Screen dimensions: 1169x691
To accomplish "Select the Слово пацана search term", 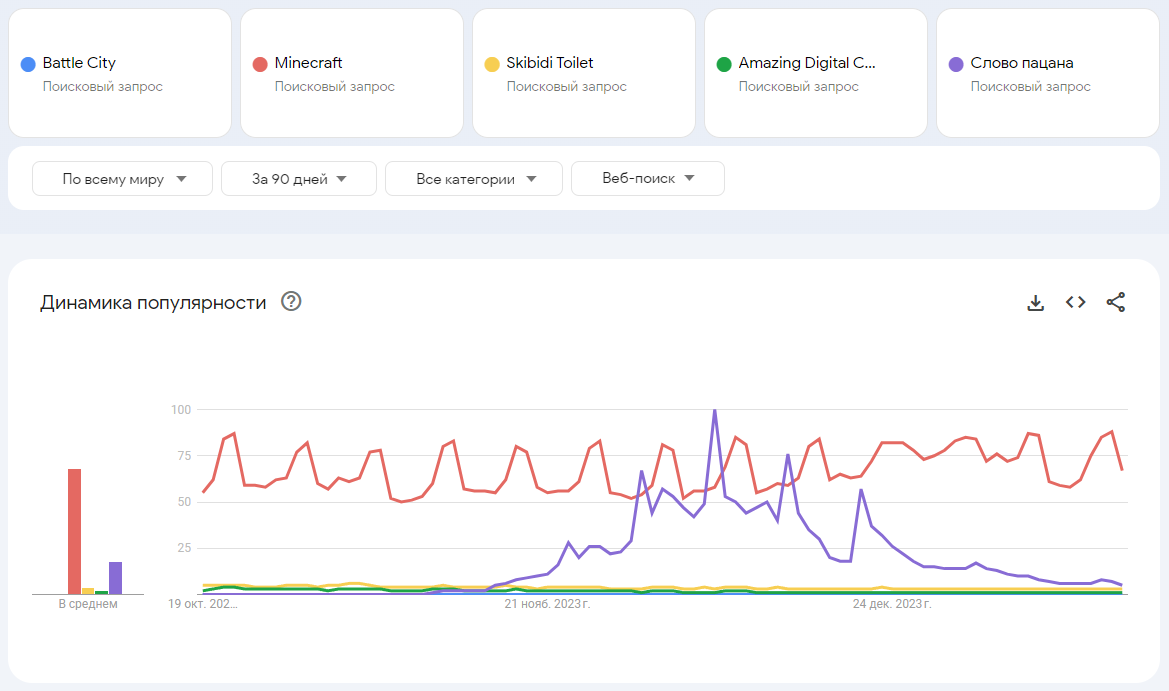I will click(x=1022, y=63).
